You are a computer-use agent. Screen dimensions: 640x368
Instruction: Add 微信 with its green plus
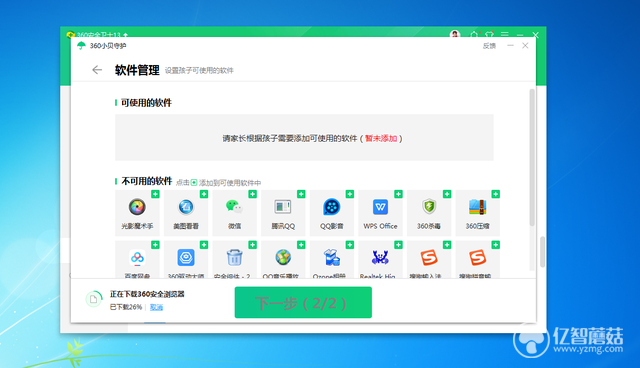point(253,194)
